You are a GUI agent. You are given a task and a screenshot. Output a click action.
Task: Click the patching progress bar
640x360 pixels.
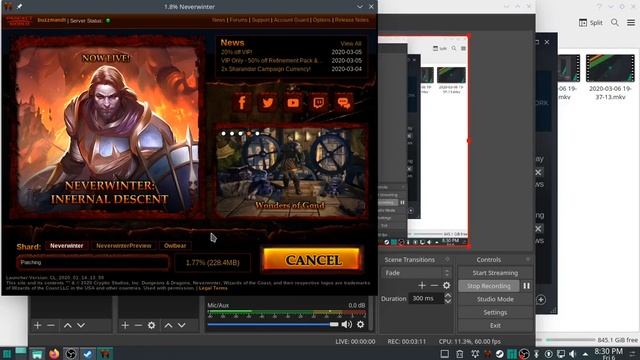click(92, 262)
